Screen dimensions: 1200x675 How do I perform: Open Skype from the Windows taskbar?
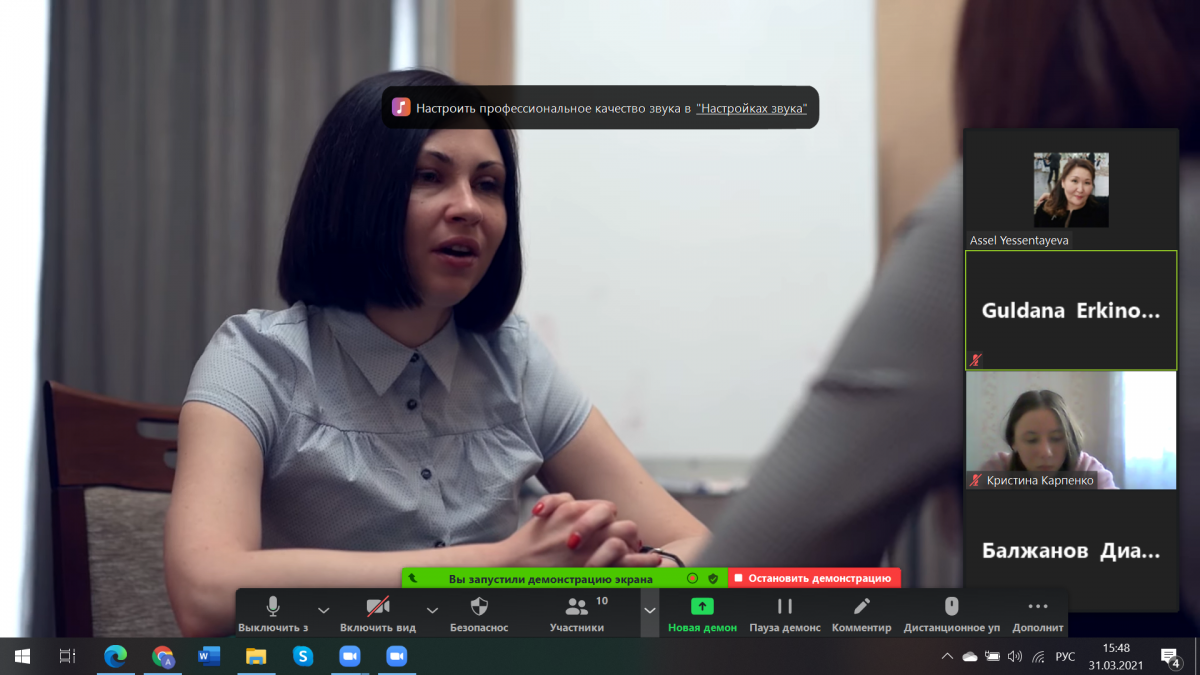pos(302,656)
